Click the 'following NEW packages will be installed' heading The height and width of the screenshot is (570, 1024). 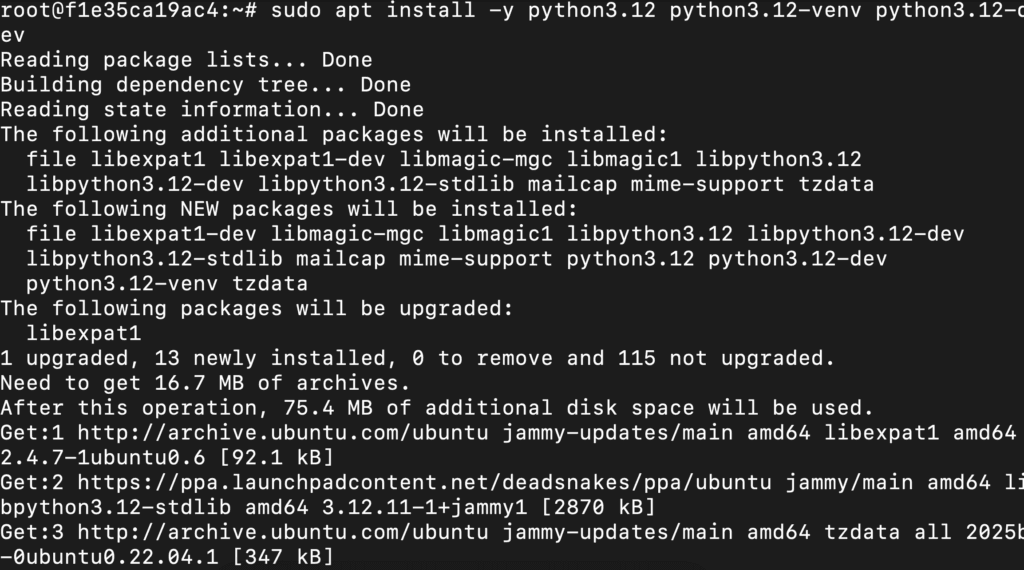289,208
